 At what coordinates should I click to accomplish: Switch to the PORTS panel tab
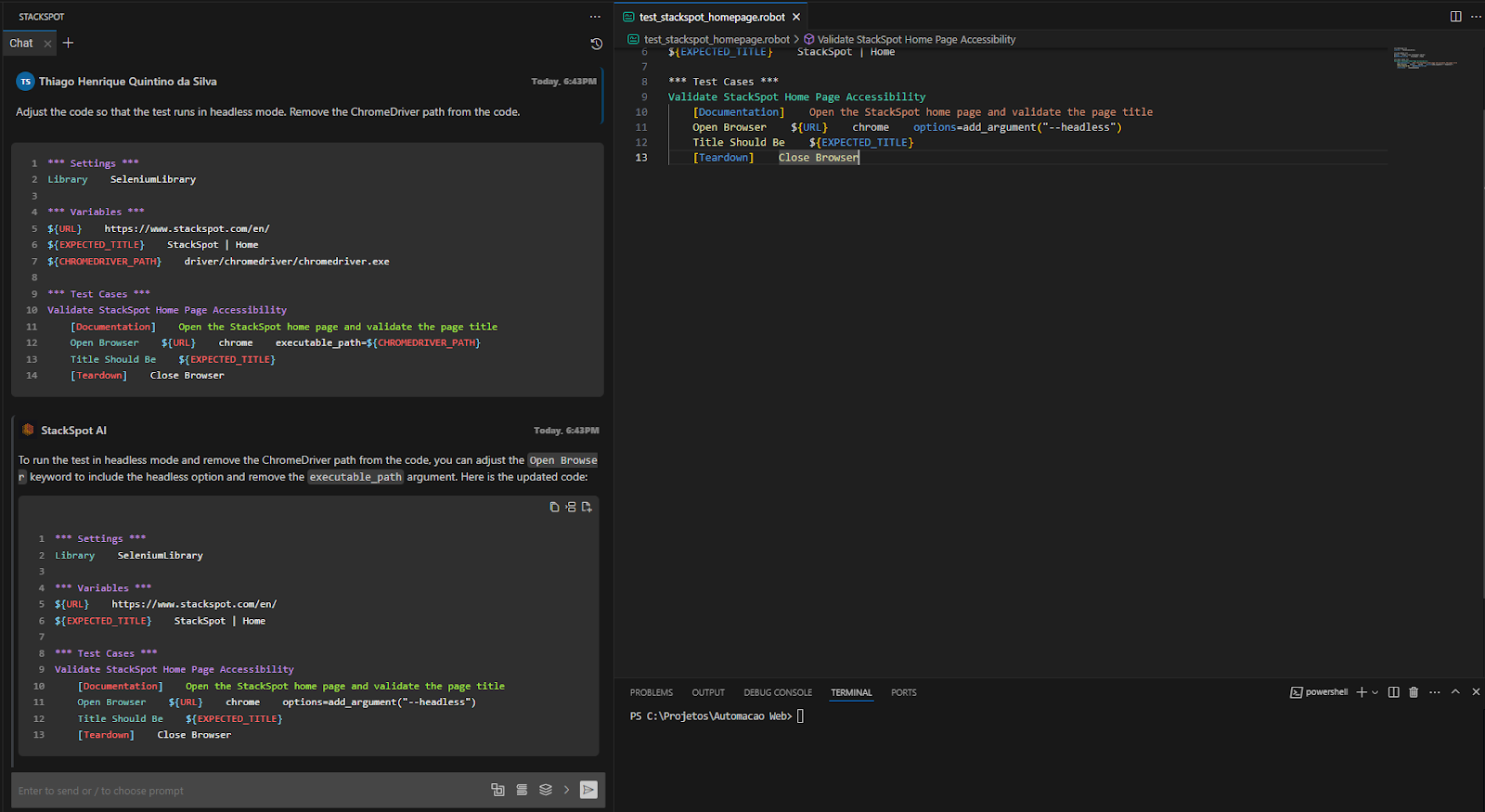[x=904, y=692]
